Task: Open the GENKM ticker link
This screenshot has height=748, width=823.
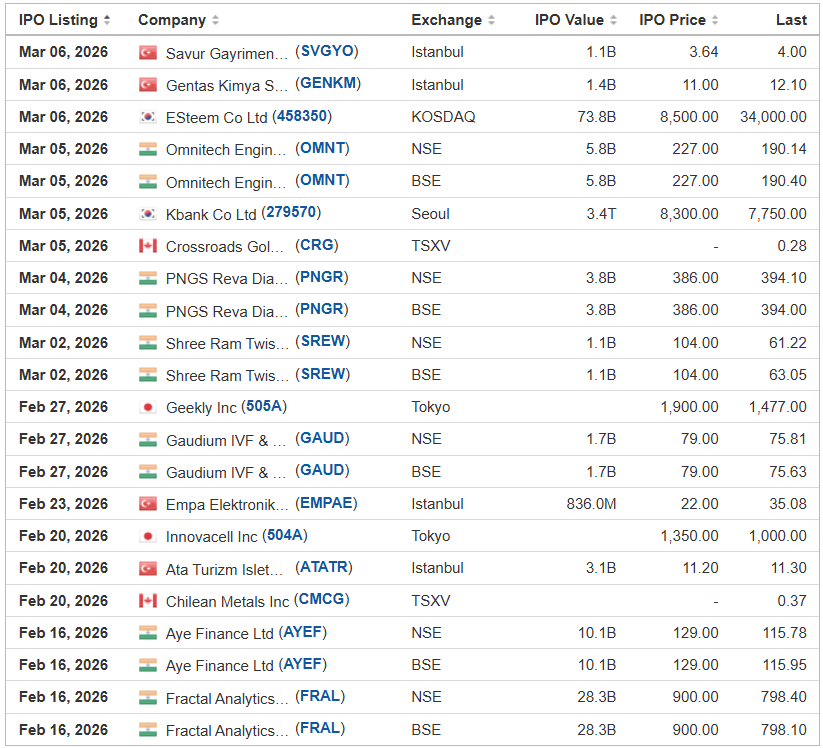Action: [328, 83]
